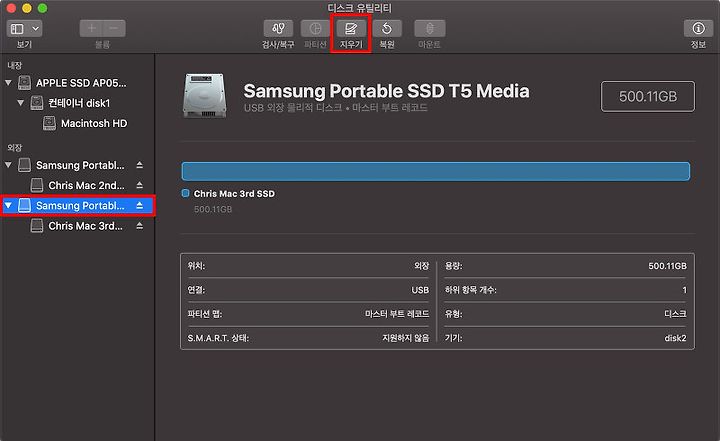Run First Aid (검사/복구) tool
The image size is (720, 441).
coord(278,28)
